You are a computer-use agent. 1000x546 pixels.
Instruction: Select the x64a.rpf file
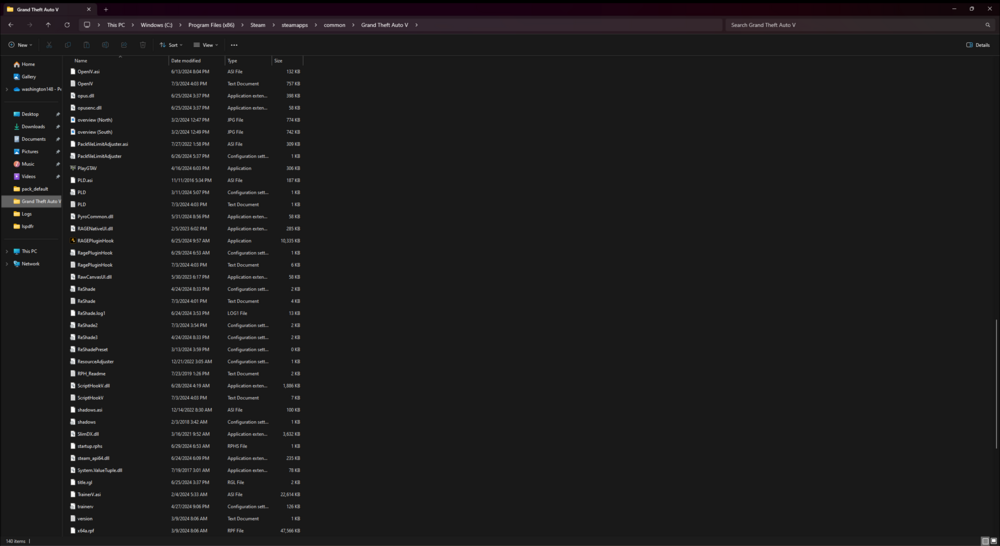86,531
